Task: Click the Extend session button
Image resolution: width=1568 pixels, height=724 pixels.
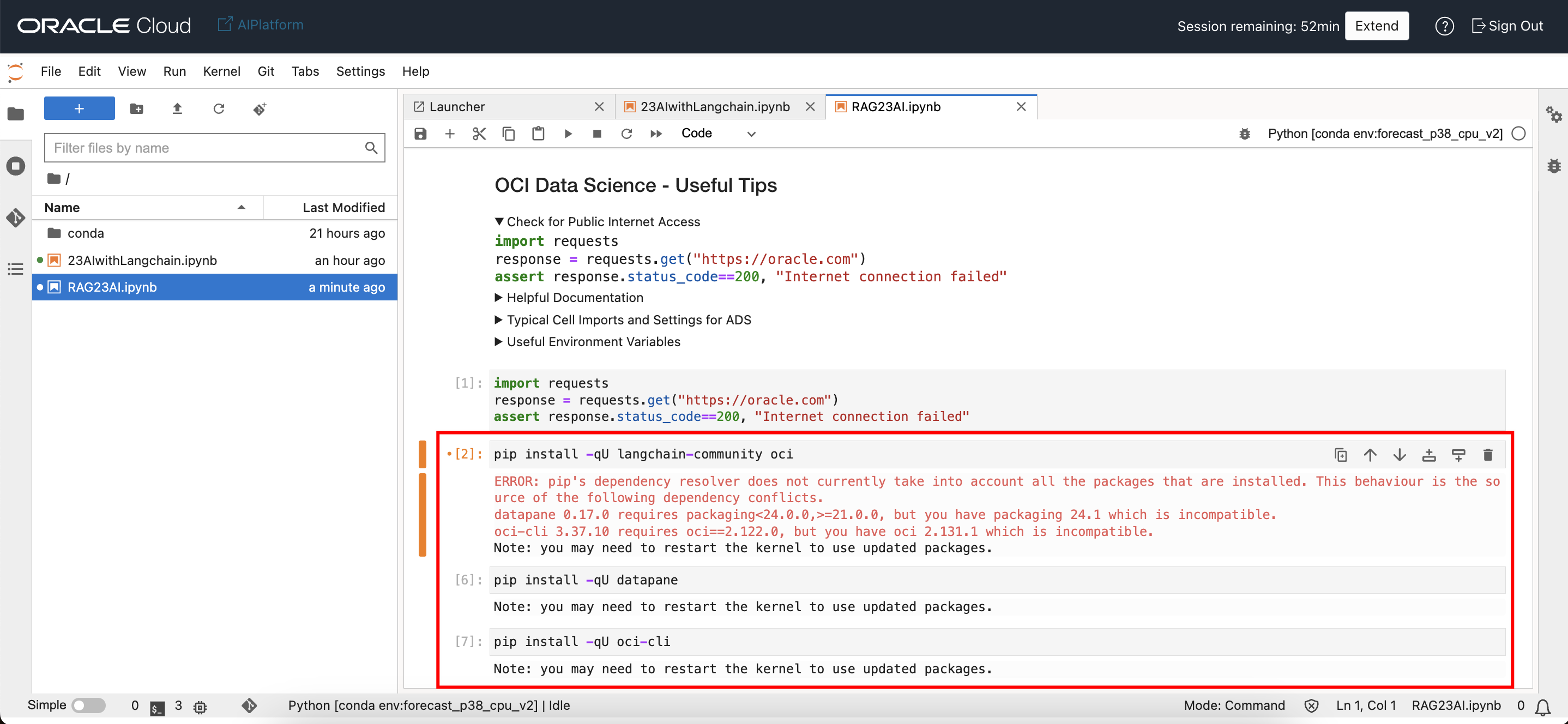Action: point(1376,26)
